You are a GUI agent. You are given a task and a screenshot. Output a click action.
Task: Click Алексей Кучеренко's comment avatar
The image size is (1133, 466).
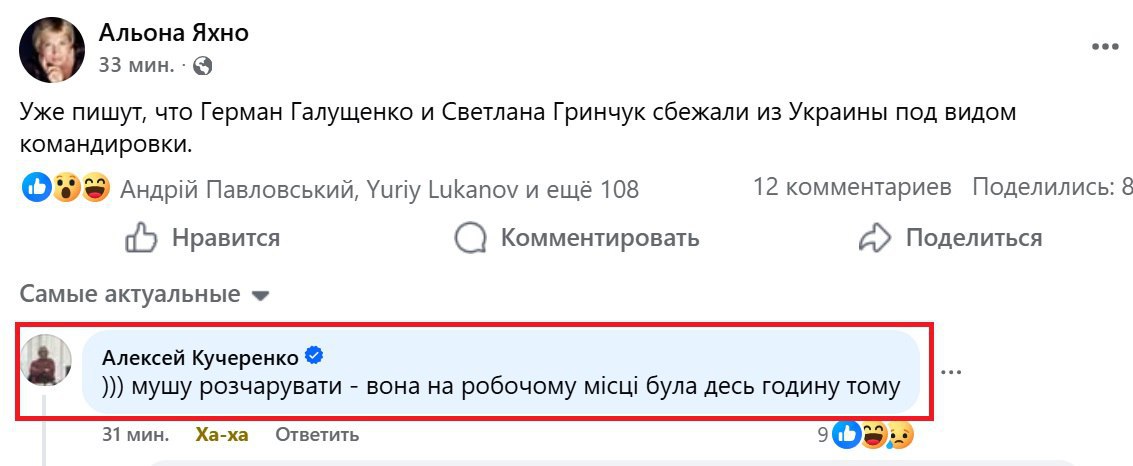tap(46, 361)
